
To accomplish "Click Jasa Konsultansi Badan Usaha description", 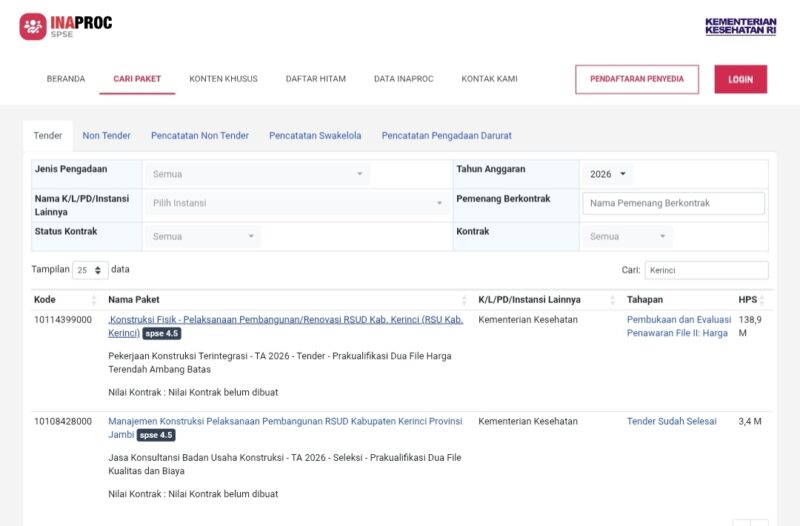I will point(285,464).
